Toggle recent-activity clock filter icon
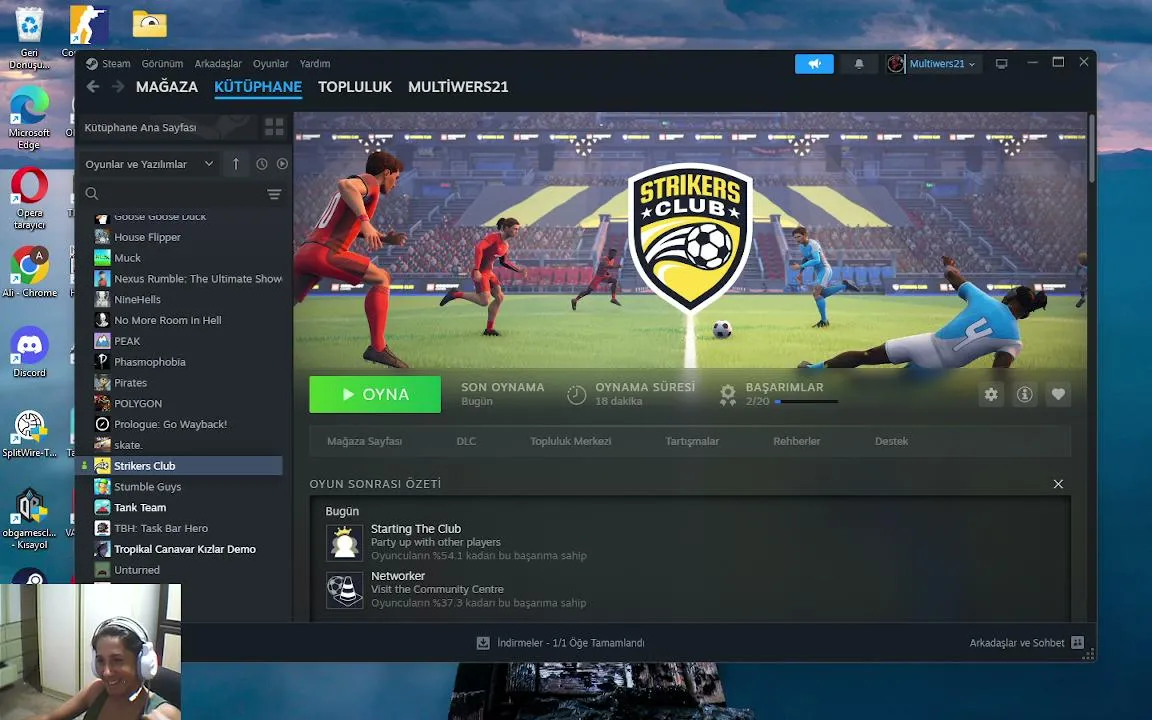Image resolution: width=1152 pixels, height=720 pixels. pyautogui.click(x=262, y=164)
